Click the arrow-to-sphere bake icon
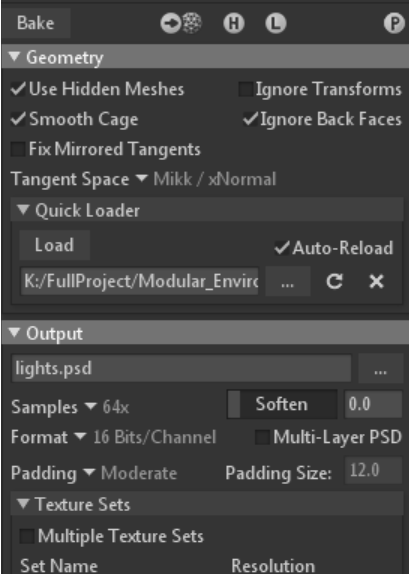This screenshot has height=574, width=409. tap(181, 23)
